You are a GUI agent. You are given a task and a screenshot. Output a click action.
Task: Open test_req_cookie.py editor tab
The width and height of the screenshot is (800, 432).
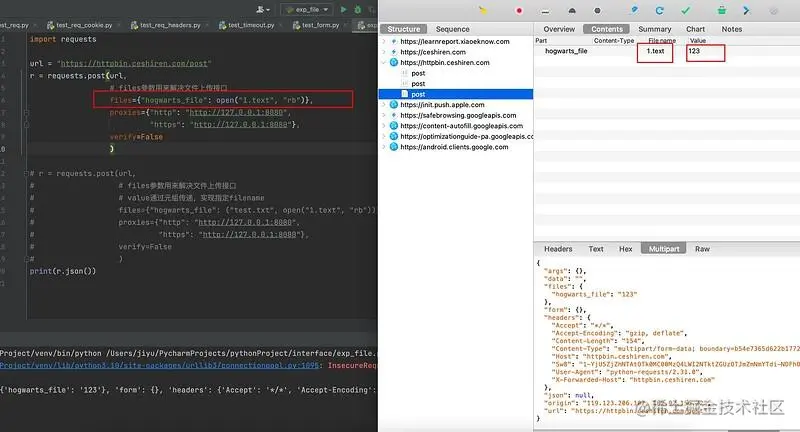click(84, 24)
